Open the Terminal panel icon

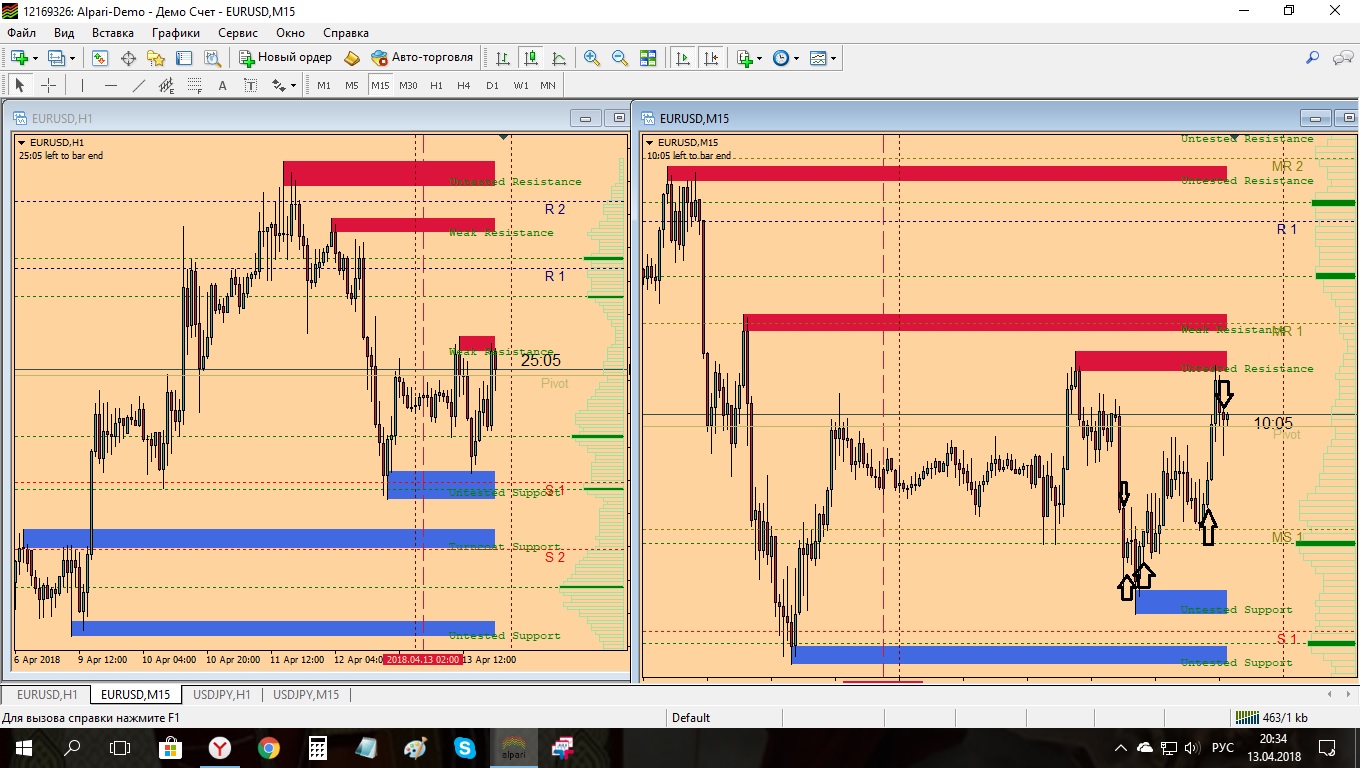[184, 58]
